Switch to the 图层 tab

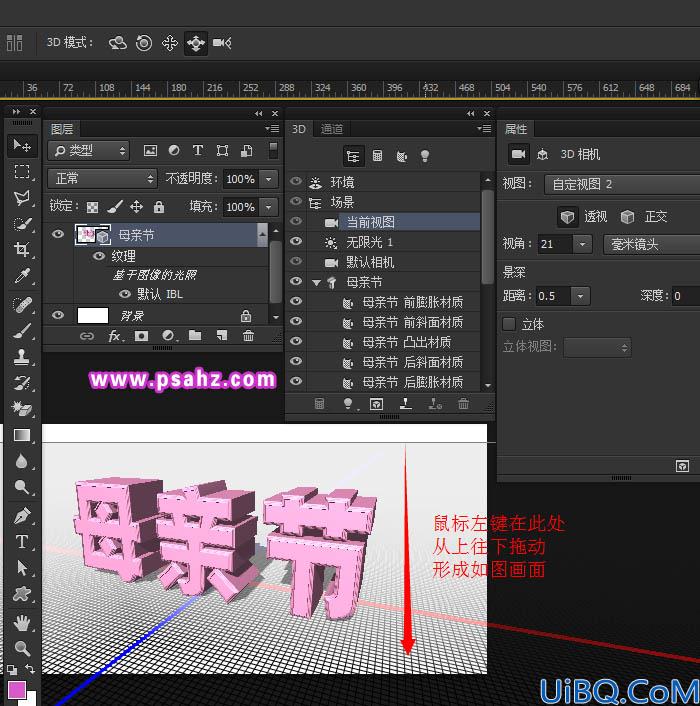click(x=62, y=129)
